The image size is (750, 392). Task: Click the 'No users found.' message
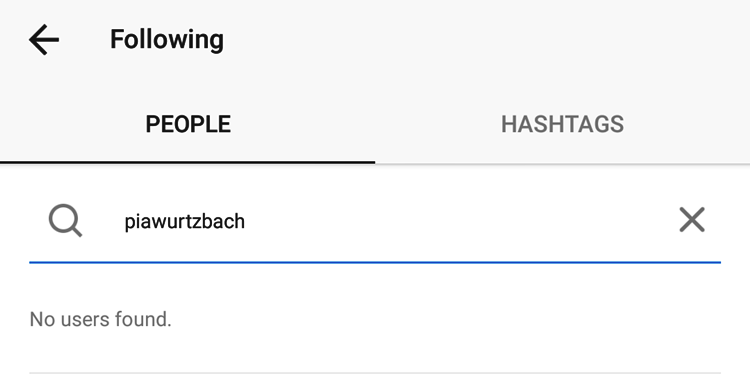click(x=100, y=319)
